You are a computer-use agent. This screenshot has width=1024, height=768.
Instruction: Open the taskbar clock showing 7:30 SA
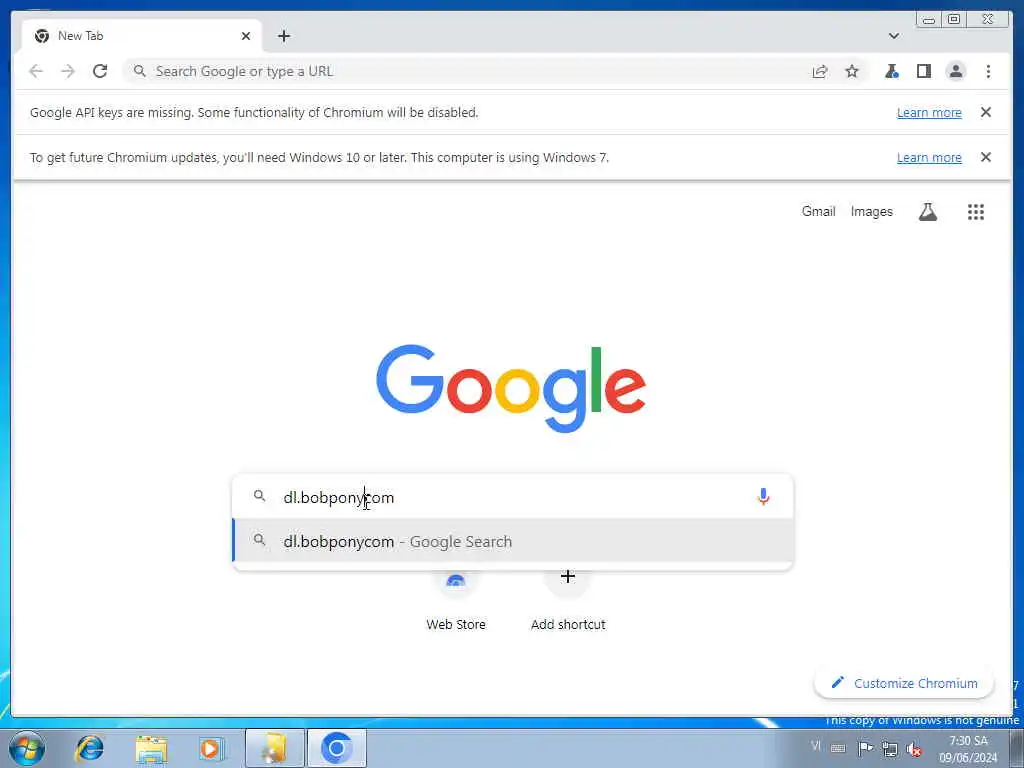point(968,749)
